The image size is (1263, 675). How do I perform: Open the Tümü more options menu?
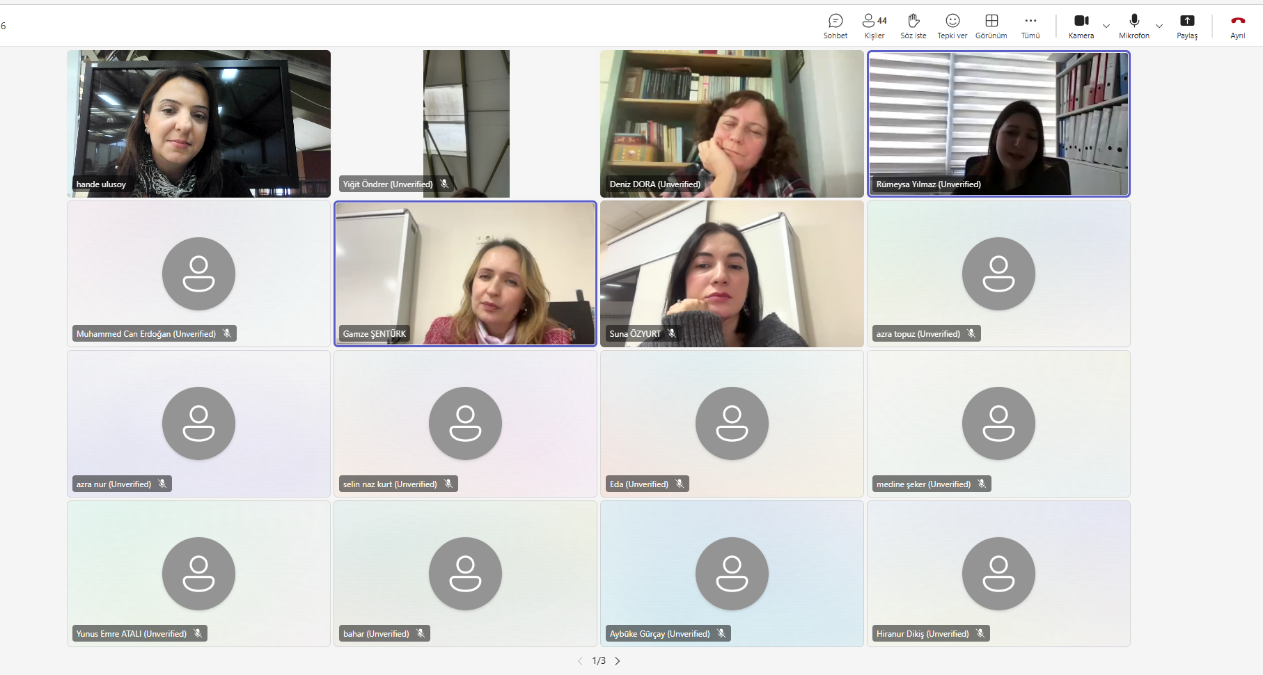1030,25
